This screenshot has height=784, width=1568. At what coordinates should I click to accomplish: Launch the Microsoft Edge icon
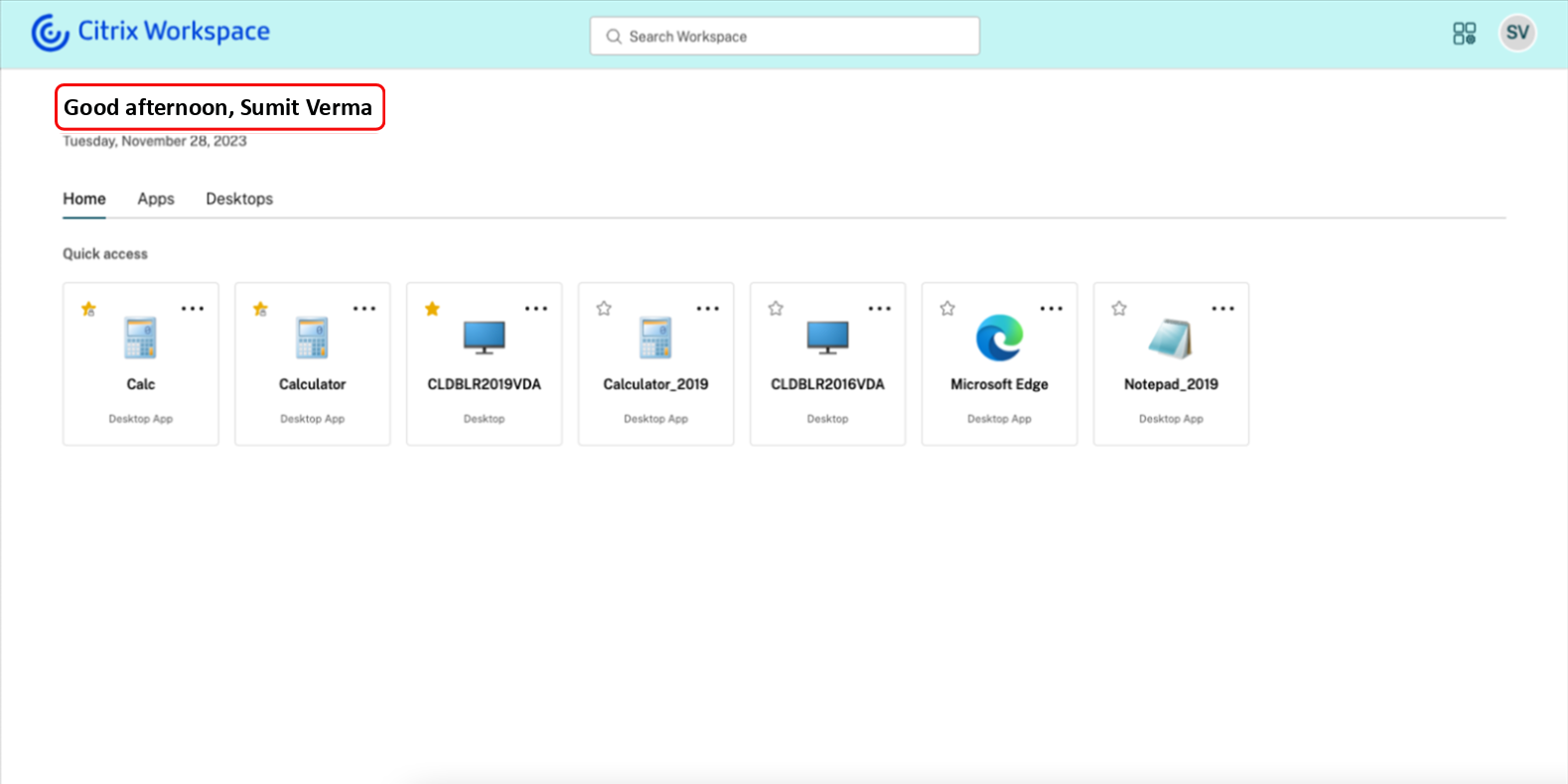(x=1000, y=337)
